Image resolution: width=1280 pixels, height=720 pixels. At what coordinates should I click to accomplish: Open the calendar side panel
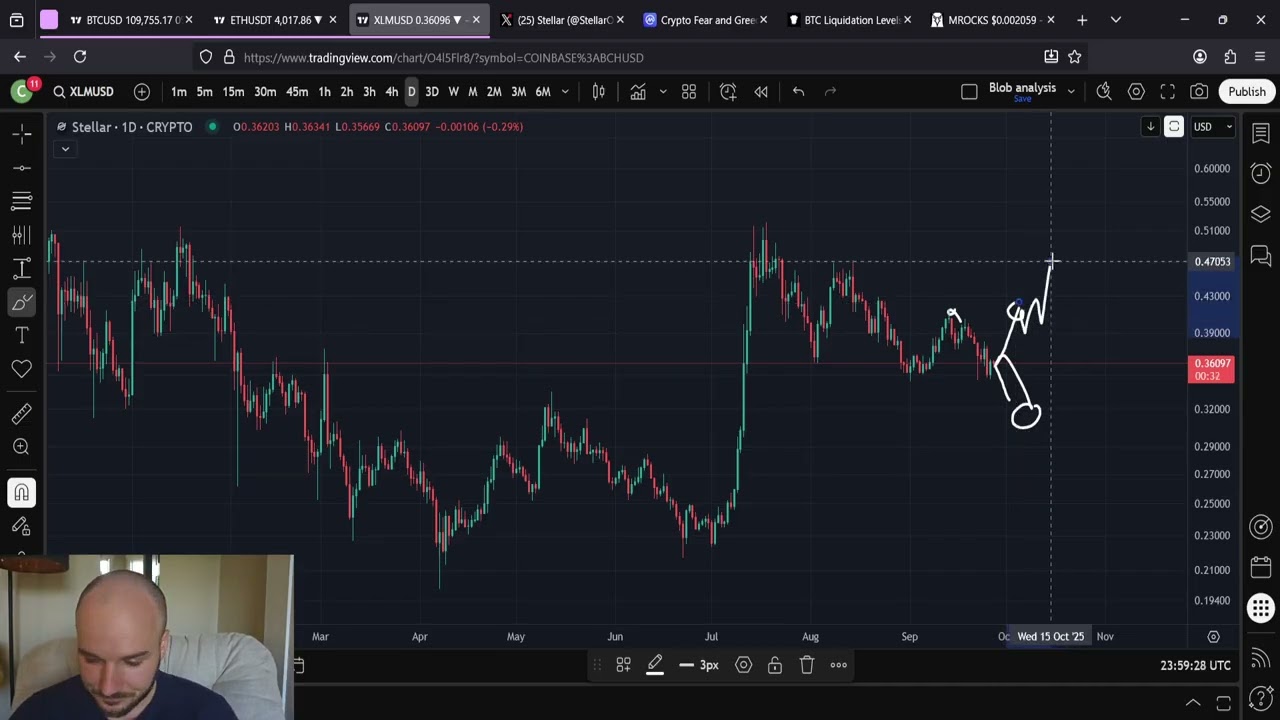tap(1261, 567)
